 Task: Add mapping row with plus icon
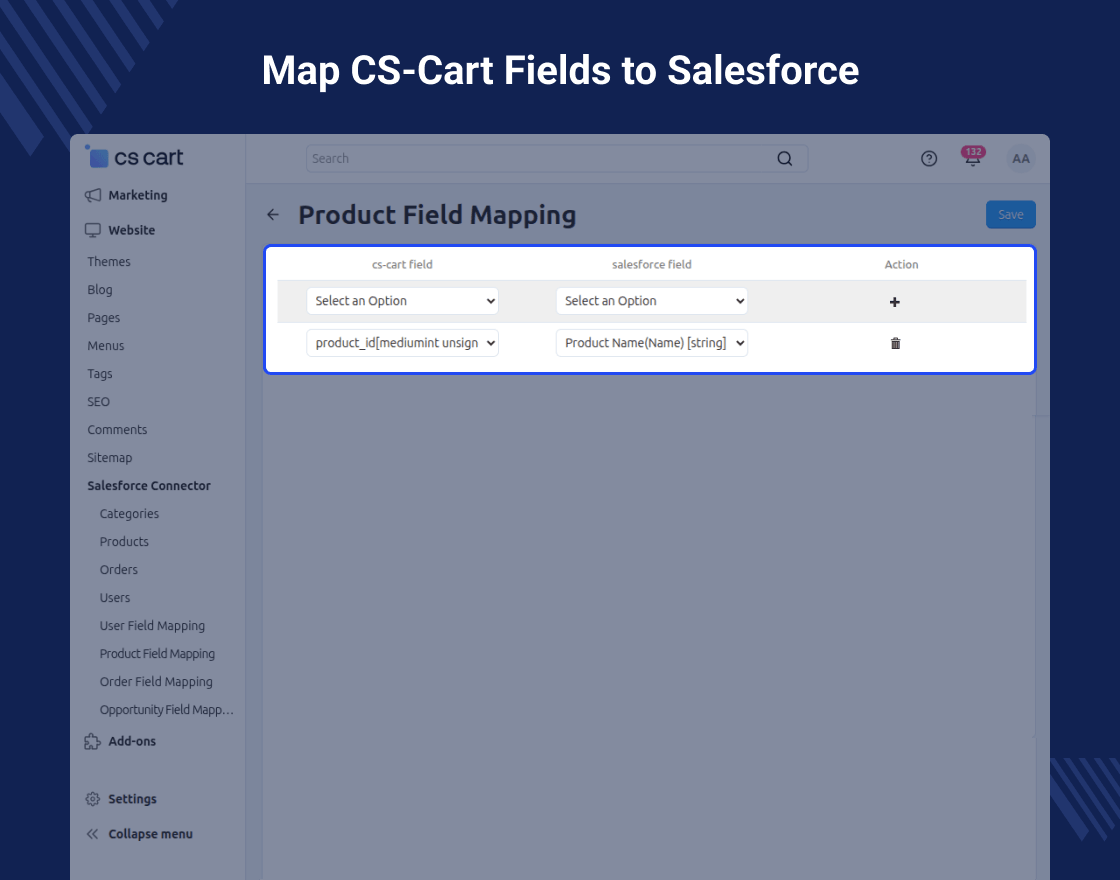click(x=894, y=302)
